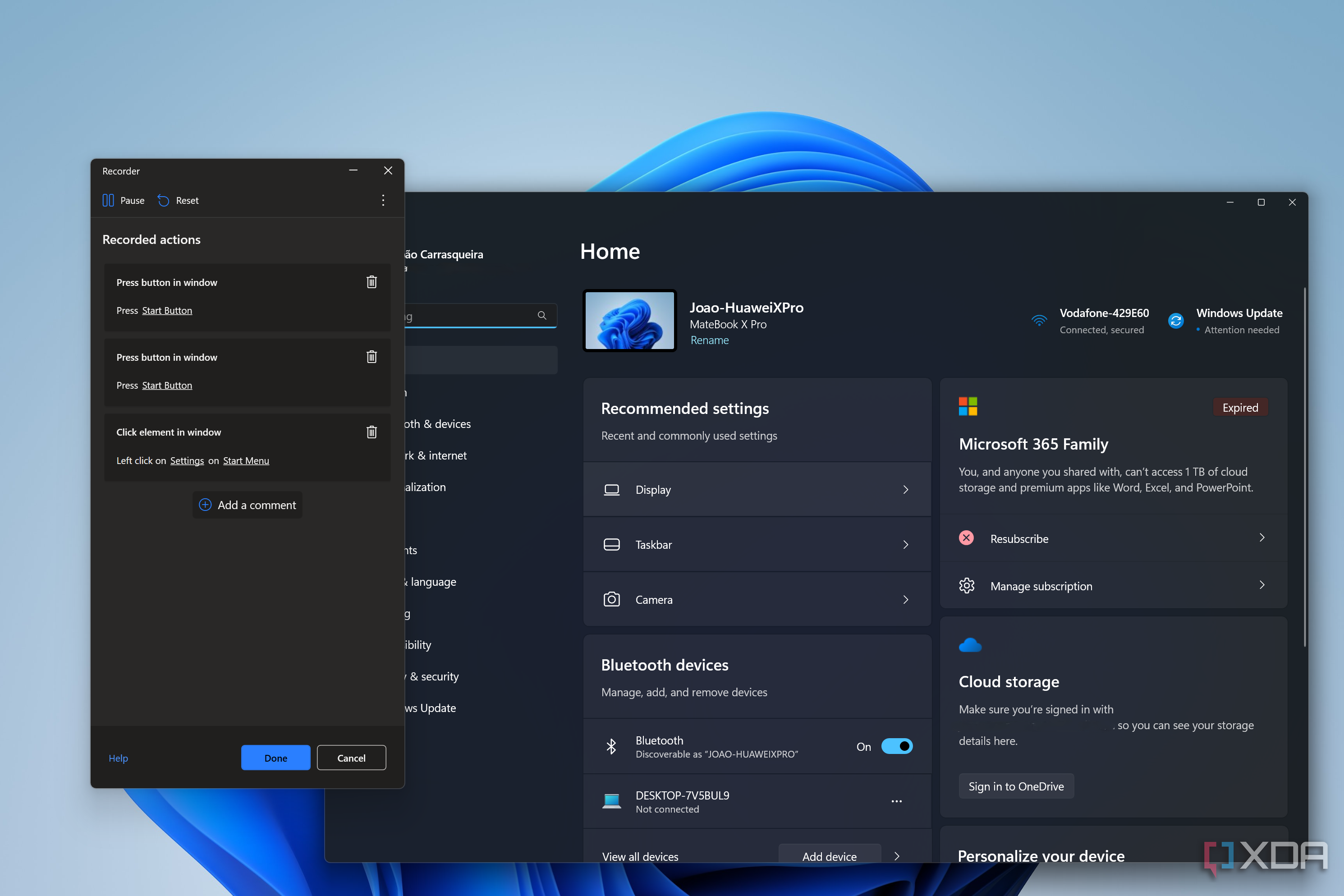Expand the Resubscribe chevron
This screenshot has width=1344, height=896.
[1262, 538]
